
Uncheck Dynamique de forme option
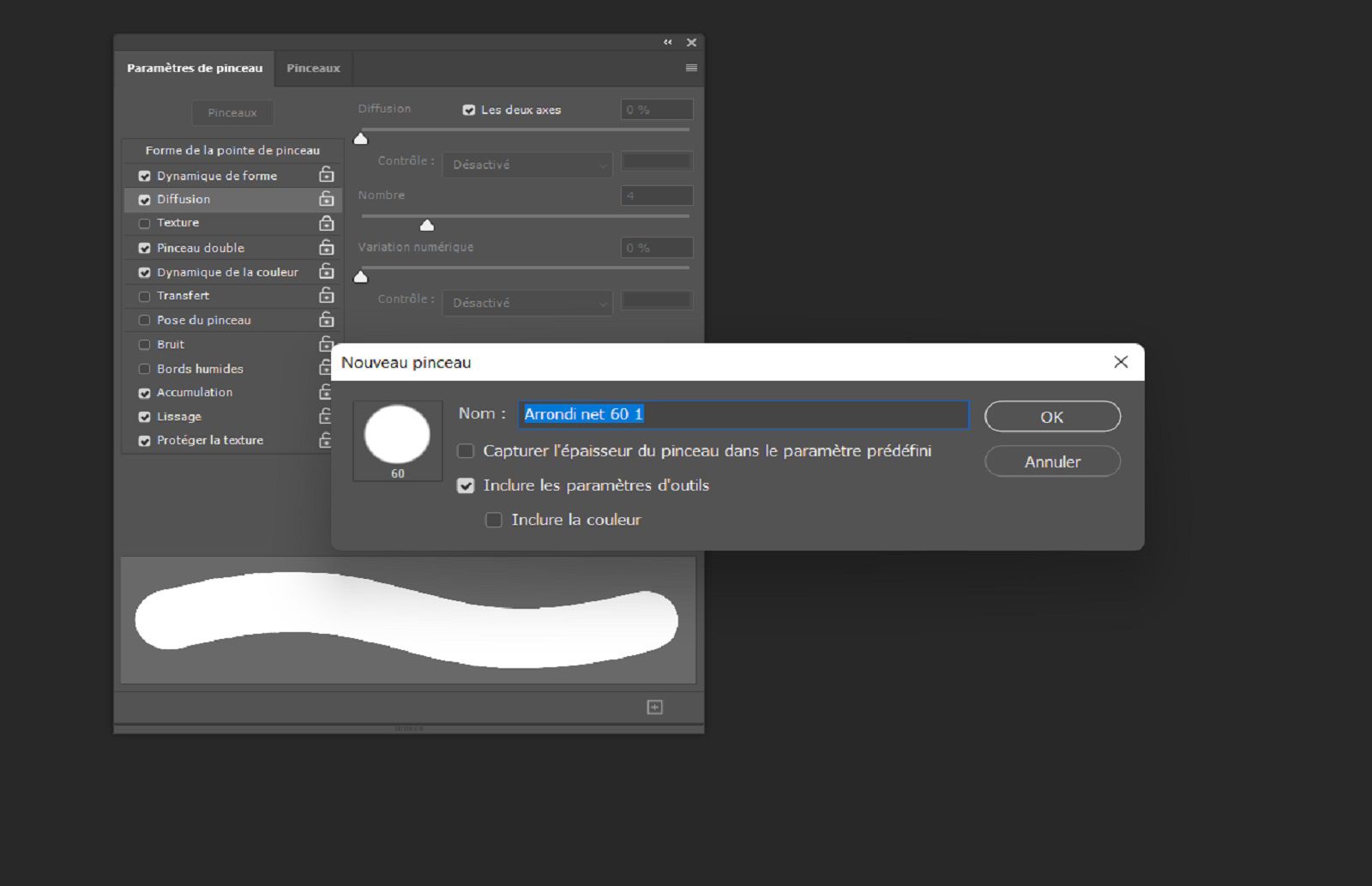[x=144, y=176]
